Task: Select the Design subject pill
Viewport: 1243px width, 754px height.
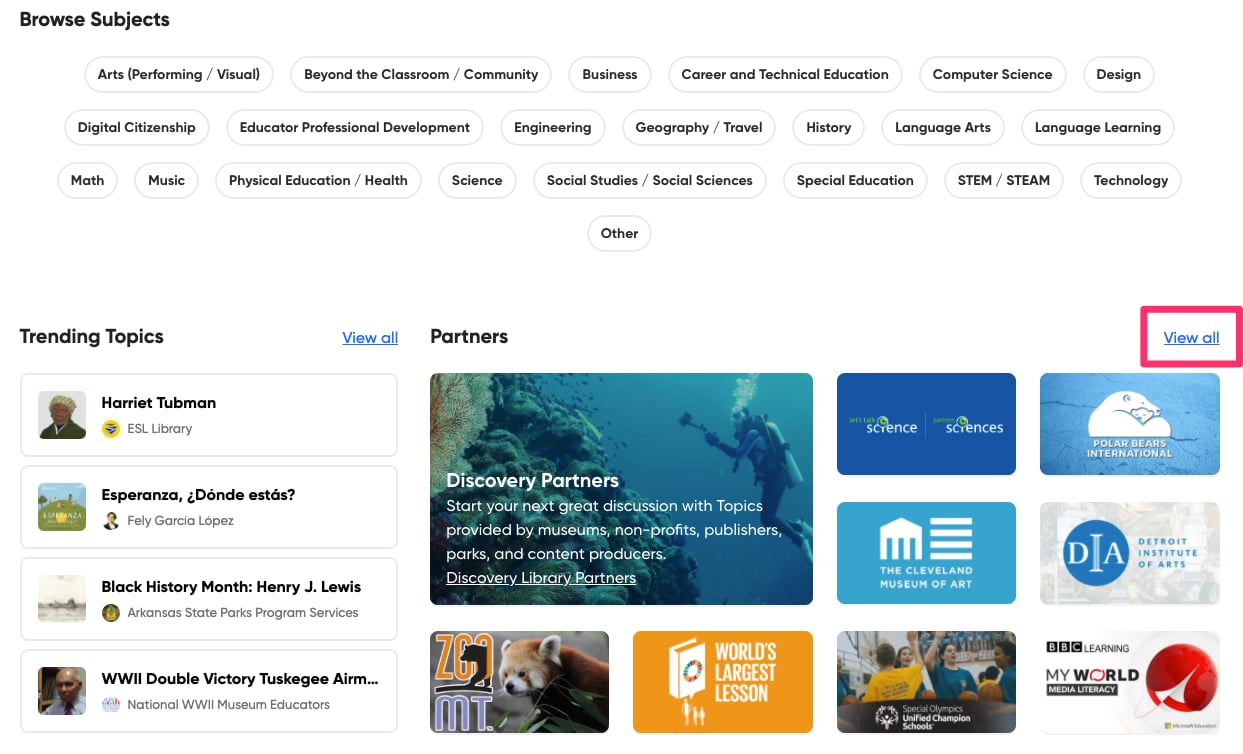Action: click(x=1118, y=74)
